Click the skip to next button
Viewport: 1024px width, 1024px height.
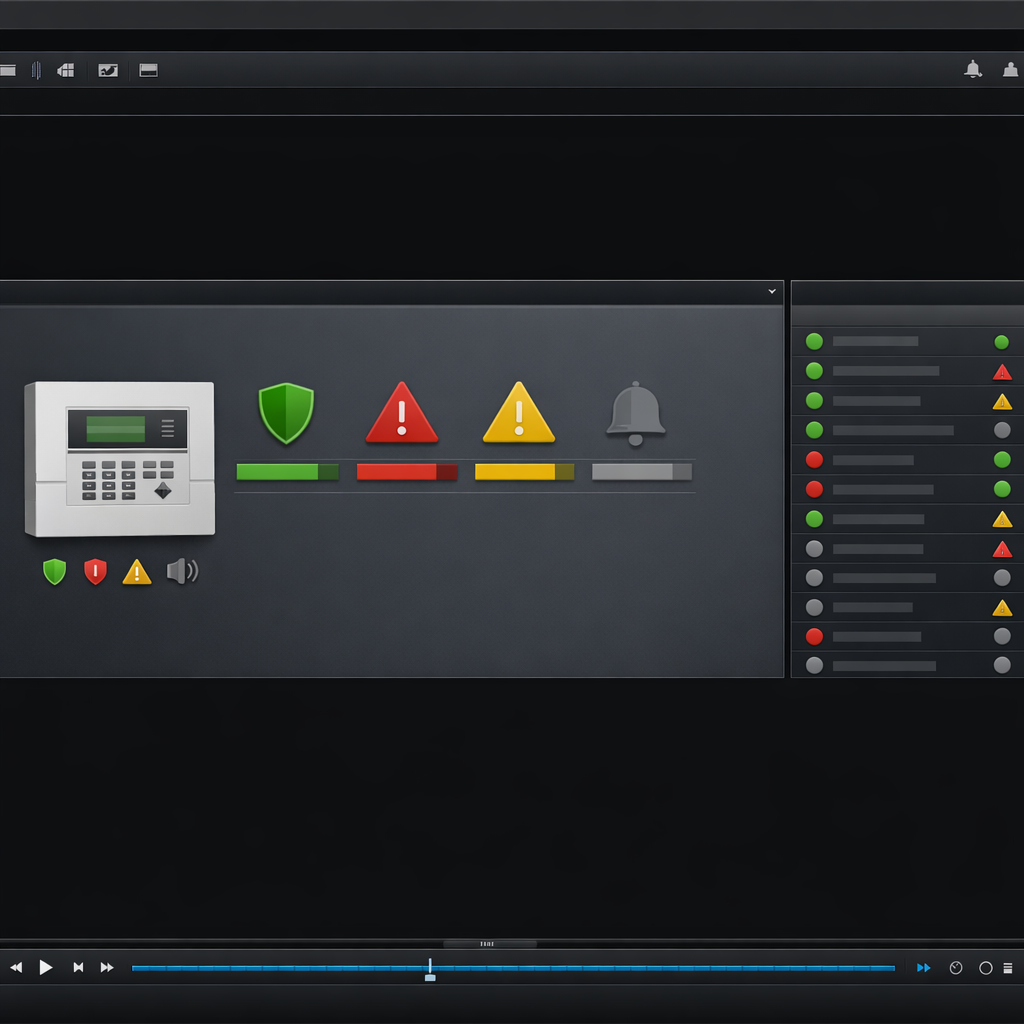coord(78,967)
